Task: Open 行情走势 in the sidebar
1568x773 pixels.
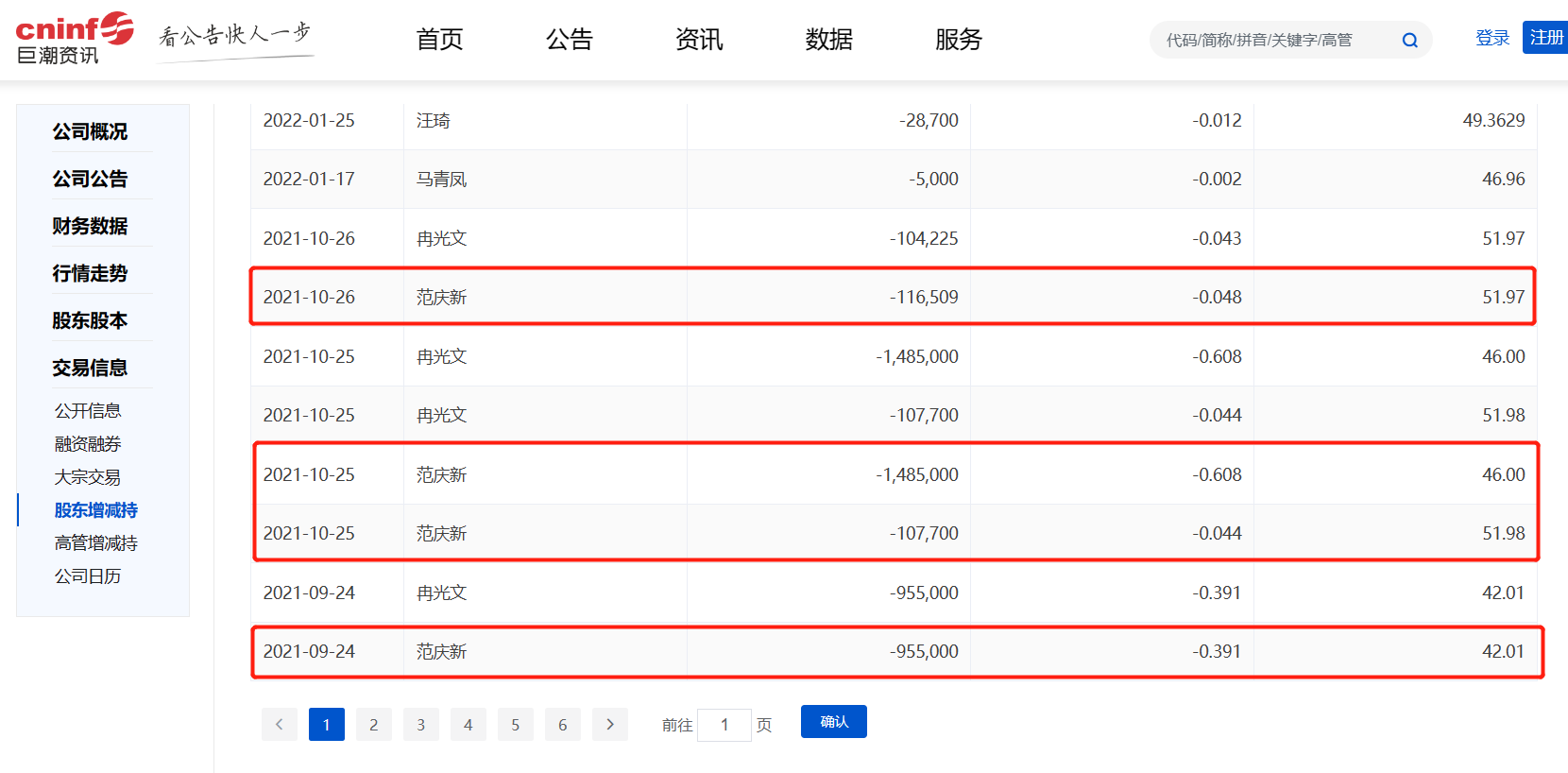Action: pyautogui.click(x=90, y=273)
